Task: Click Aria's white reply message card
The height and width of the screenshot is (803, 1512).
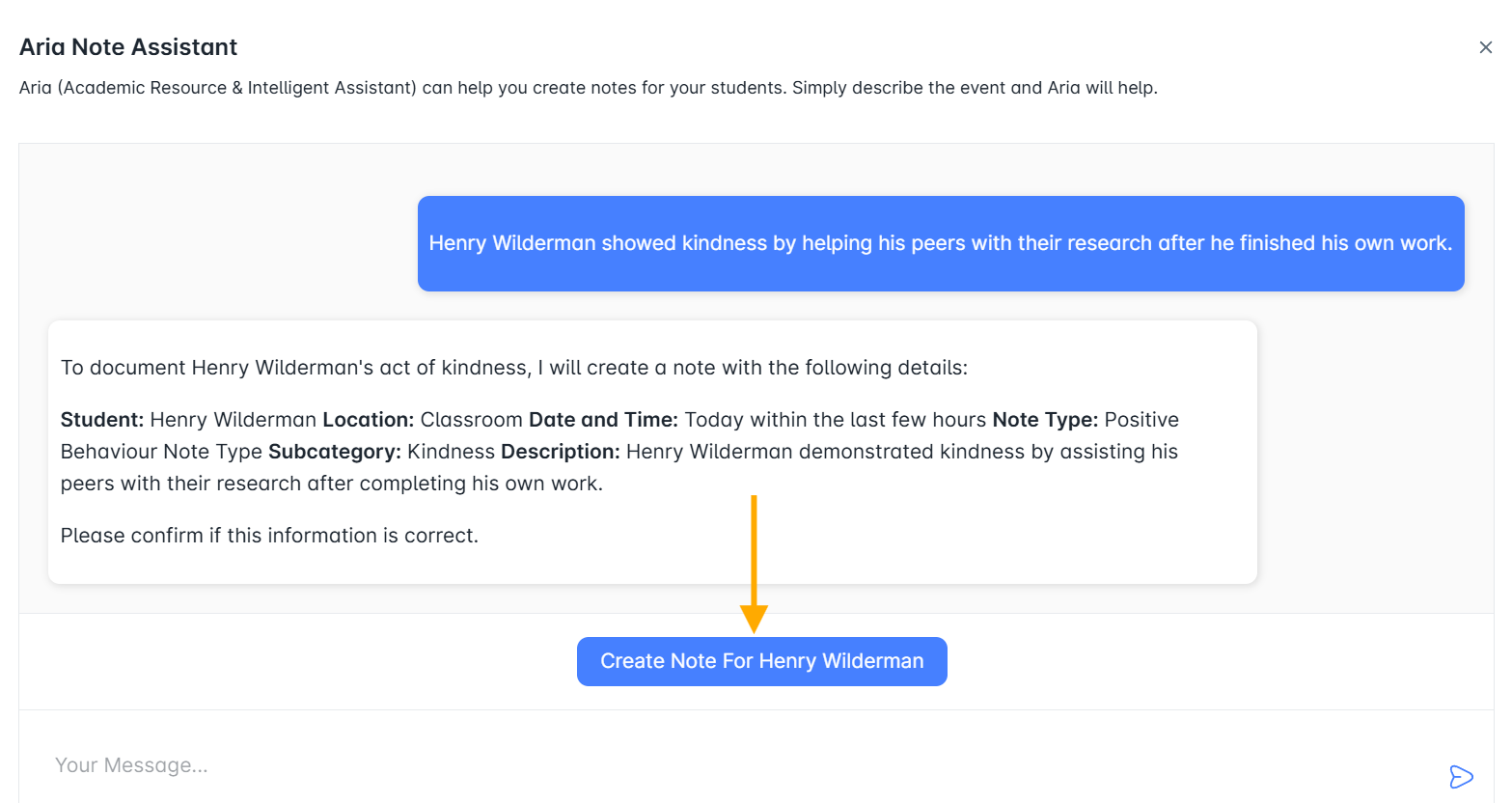Action: [652, 452]
